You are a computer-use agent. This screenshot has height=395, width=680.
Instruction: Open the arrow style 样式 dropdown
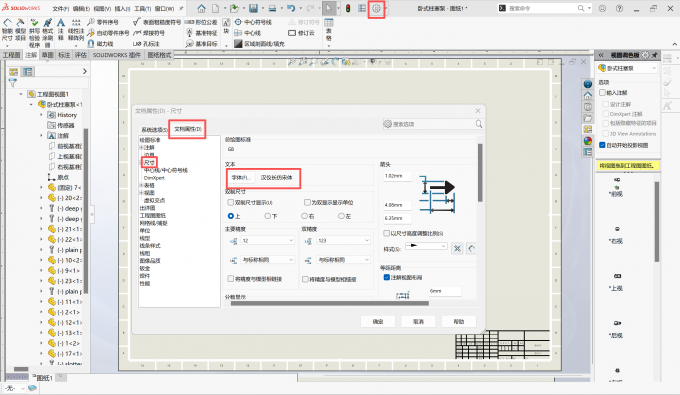coord(426,246)
